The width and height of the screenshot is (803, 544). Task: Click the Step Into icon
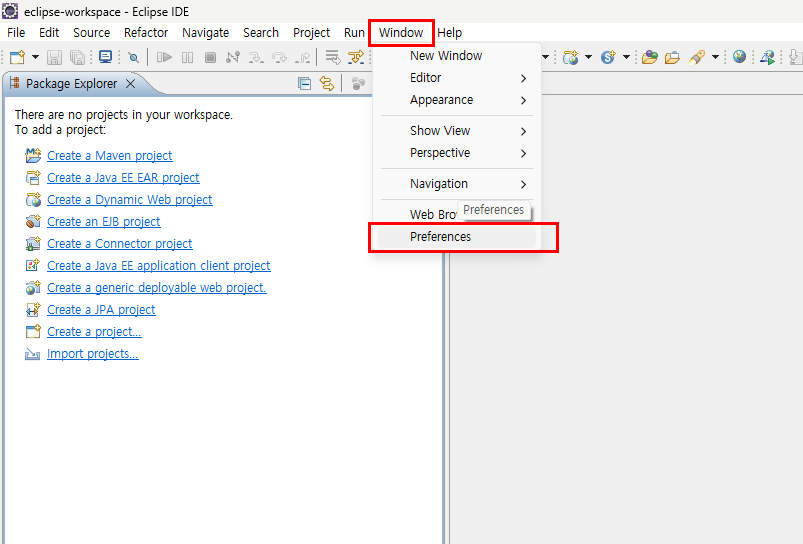pos(256,57)
